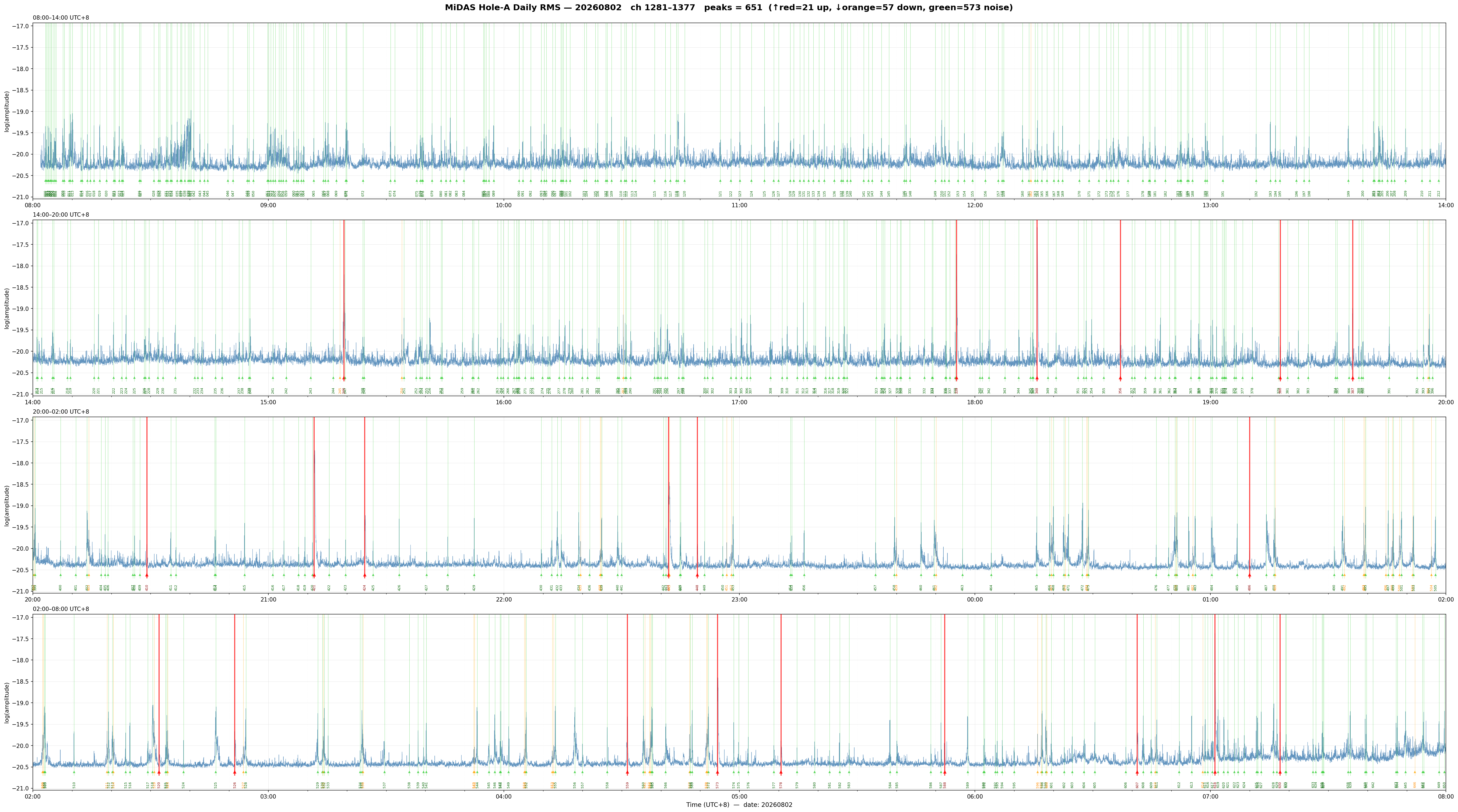Click the "Time (UTC+8) — date: 20260802" axis label
This screenshot has height=812, width=1458.
pos(739,805)
